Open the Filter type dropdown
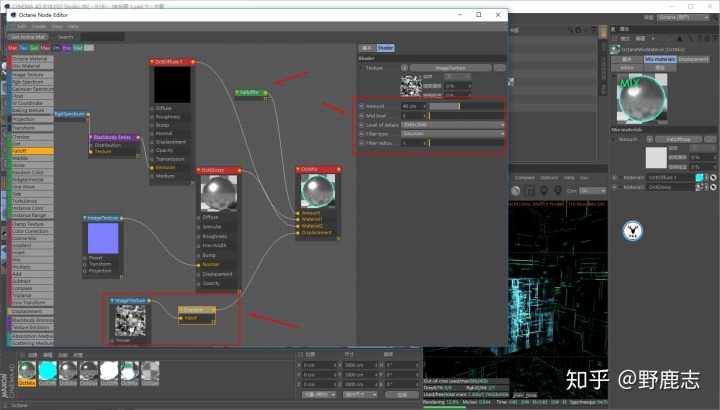This screenshot has height=410, width=720. pos(453,134)
